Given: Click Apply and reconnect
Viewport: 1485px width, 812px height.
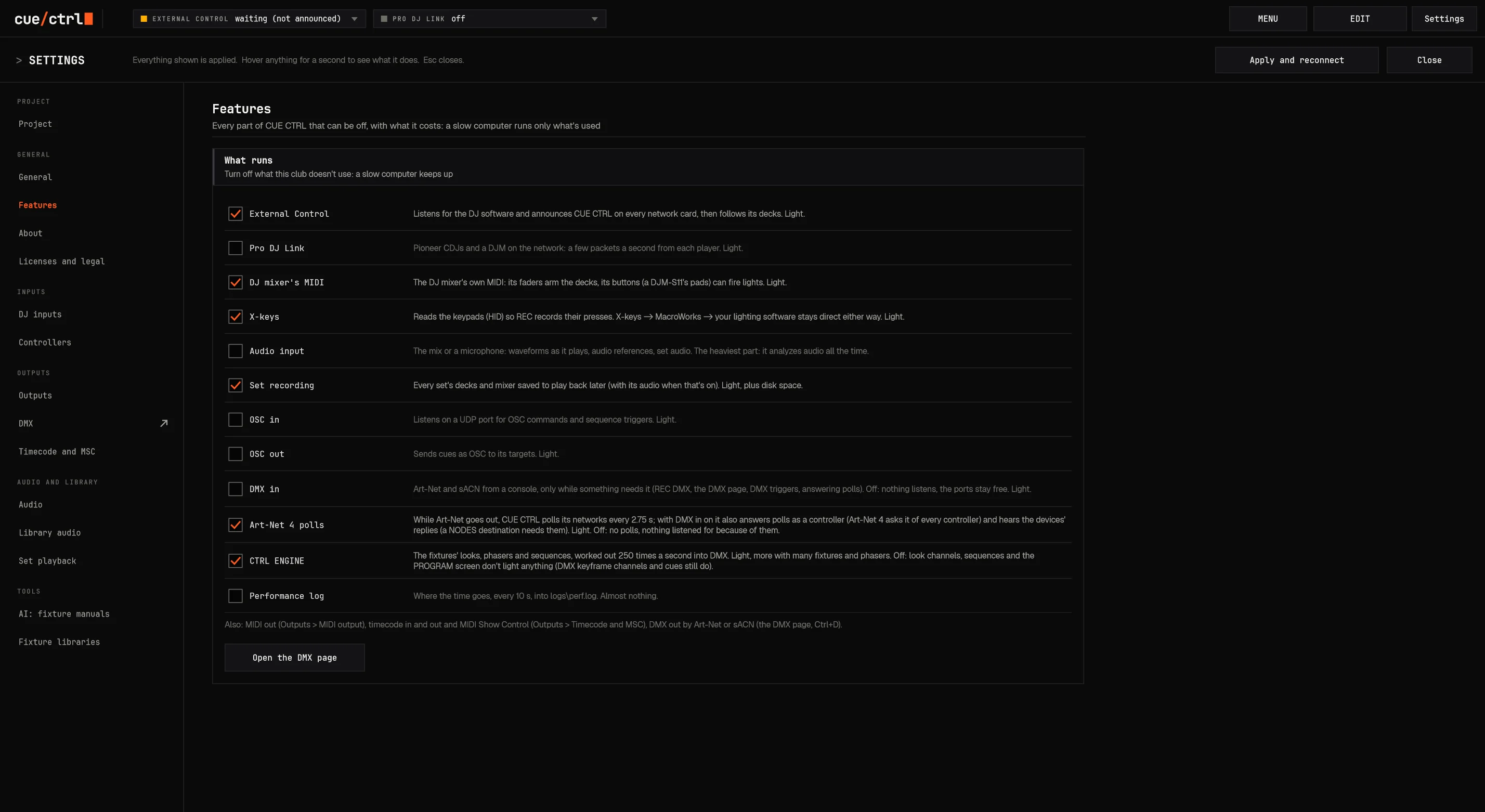Looking at the screenshot, I should [x=1296, y=60].
